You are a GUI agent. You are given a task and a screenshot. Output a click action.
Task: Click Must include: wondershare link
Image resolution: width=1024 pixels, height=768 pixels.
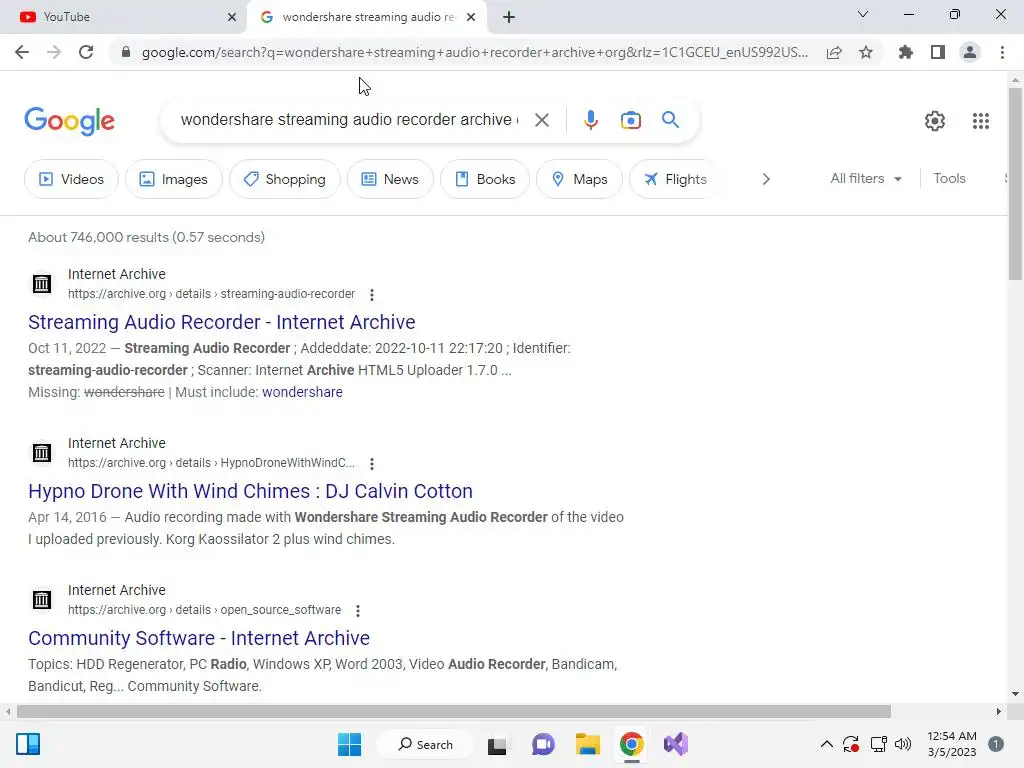coord(302,392)
